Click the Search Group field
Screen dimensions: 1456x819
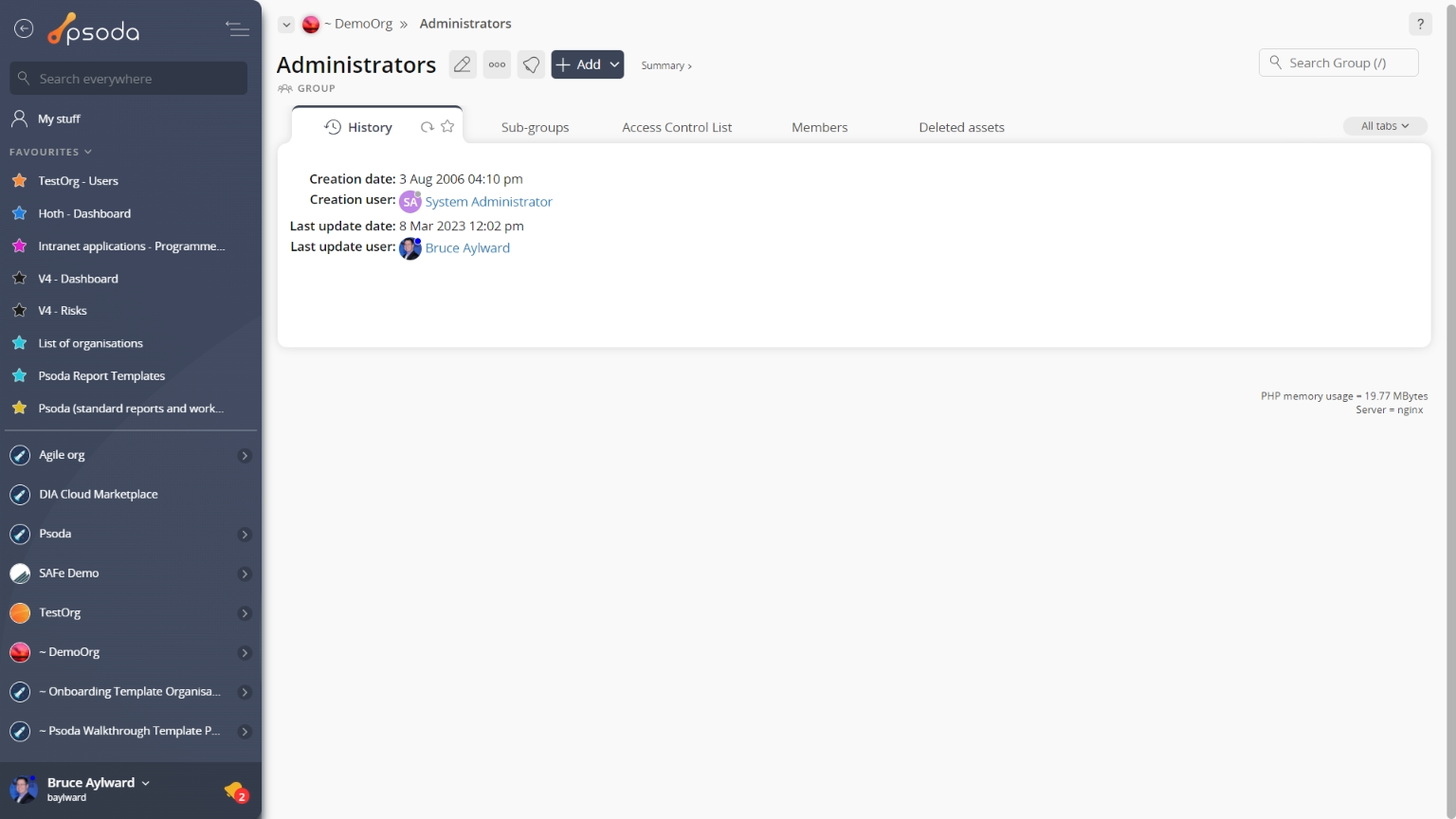(1338, 63)
